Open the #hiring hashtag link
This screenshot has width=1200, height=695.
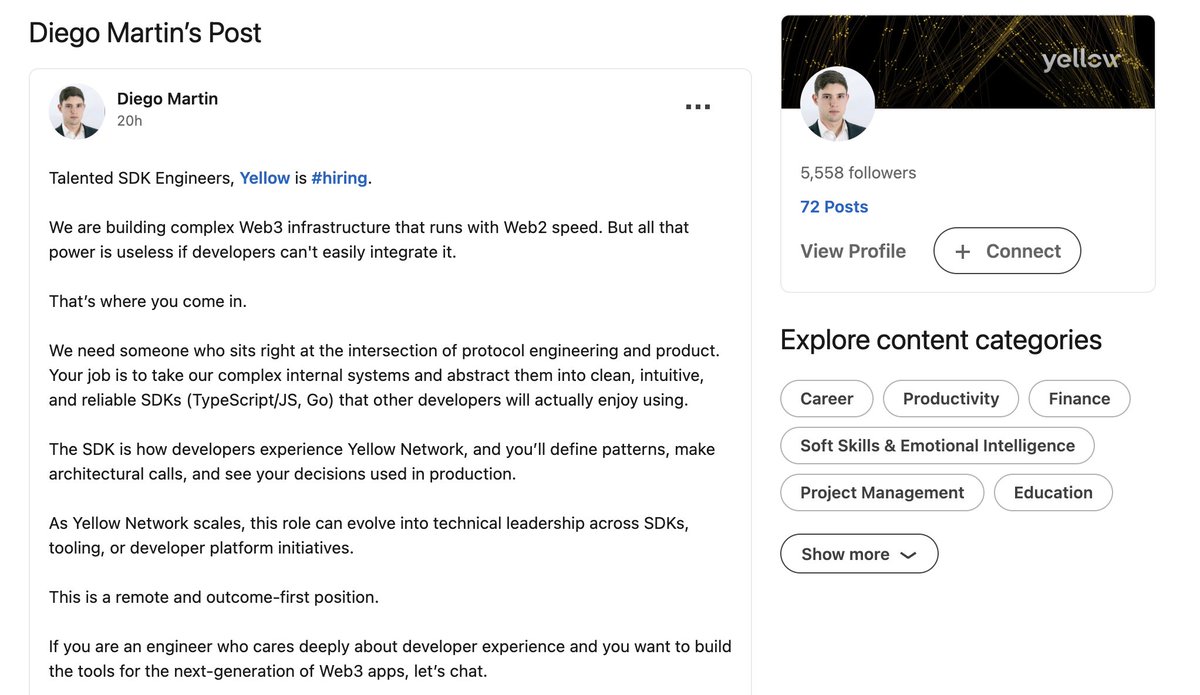click(340, 178)
